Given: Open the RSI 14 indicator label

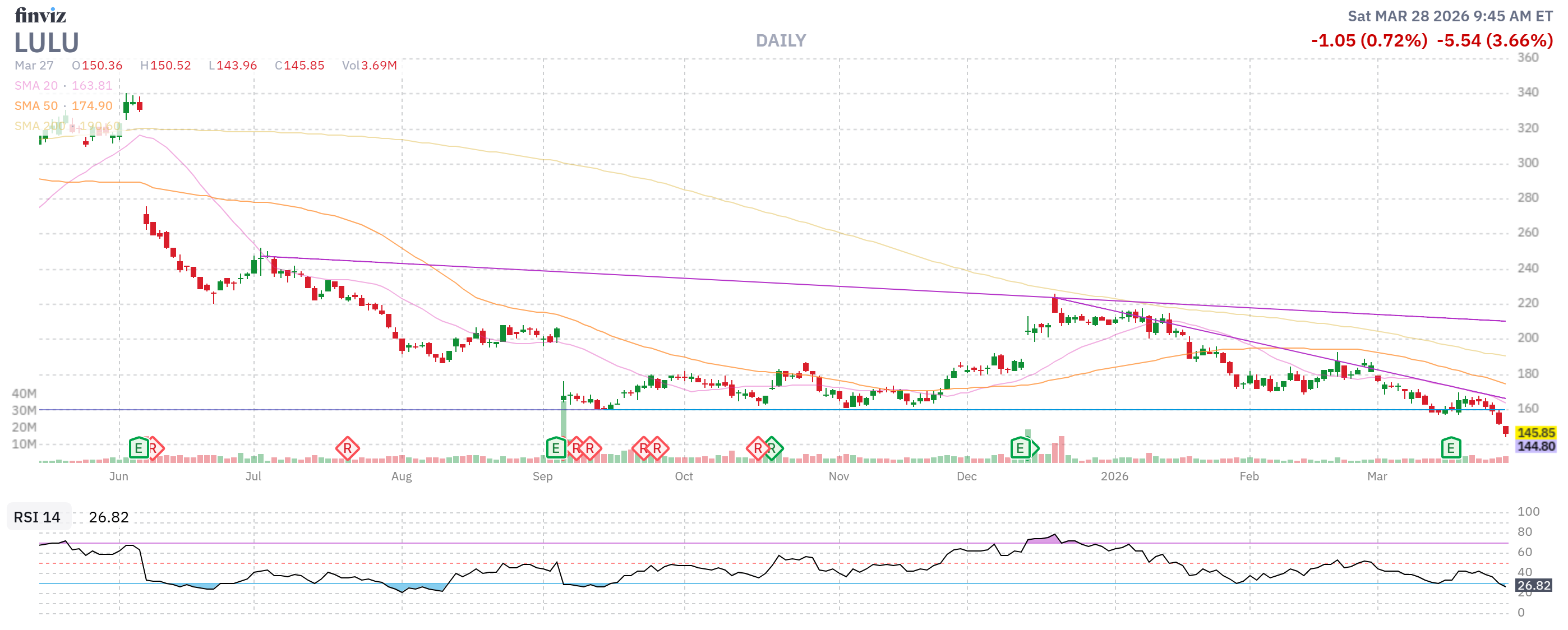Looking at the screenshot, I should [x=37, y=517].
